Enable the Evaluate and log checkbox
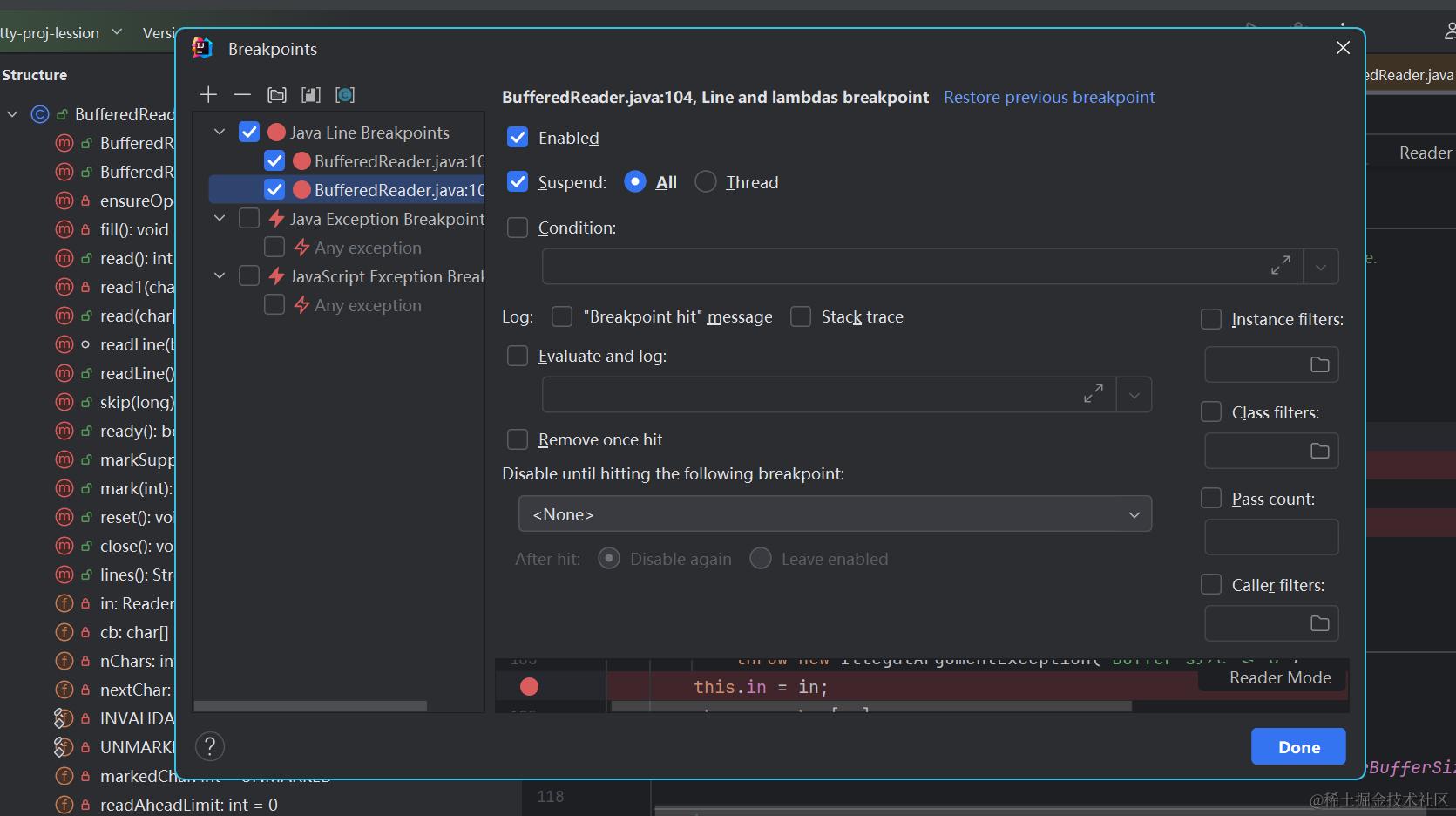The height and width of the screenshot is (816, 1456). [518, 356]
